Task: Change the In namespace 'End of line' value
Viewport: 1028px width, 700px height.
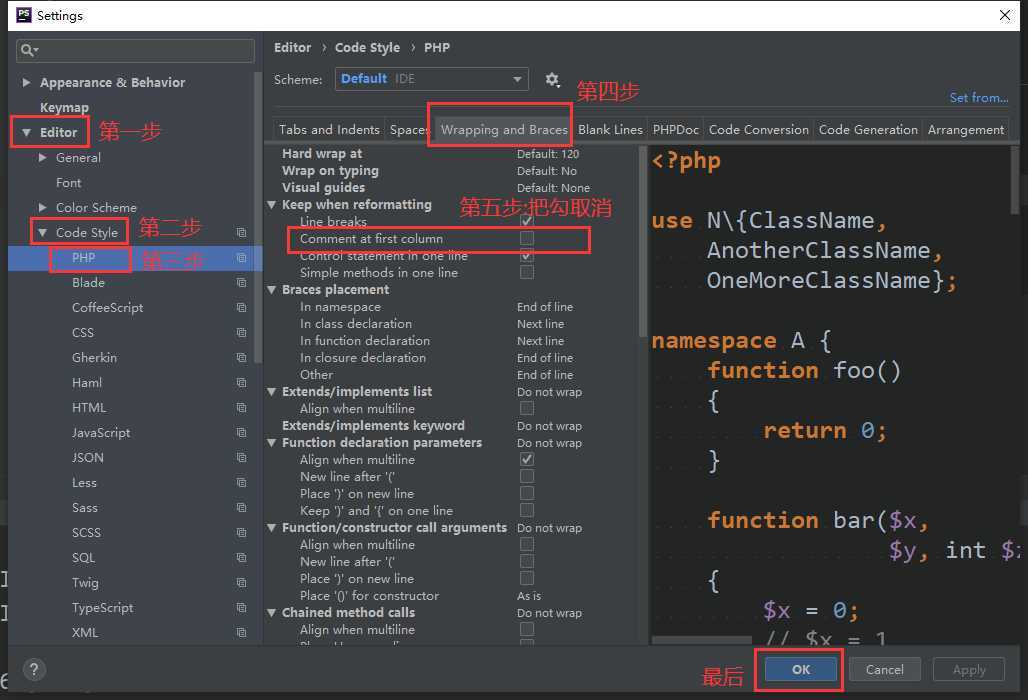Action: (545, 307)
